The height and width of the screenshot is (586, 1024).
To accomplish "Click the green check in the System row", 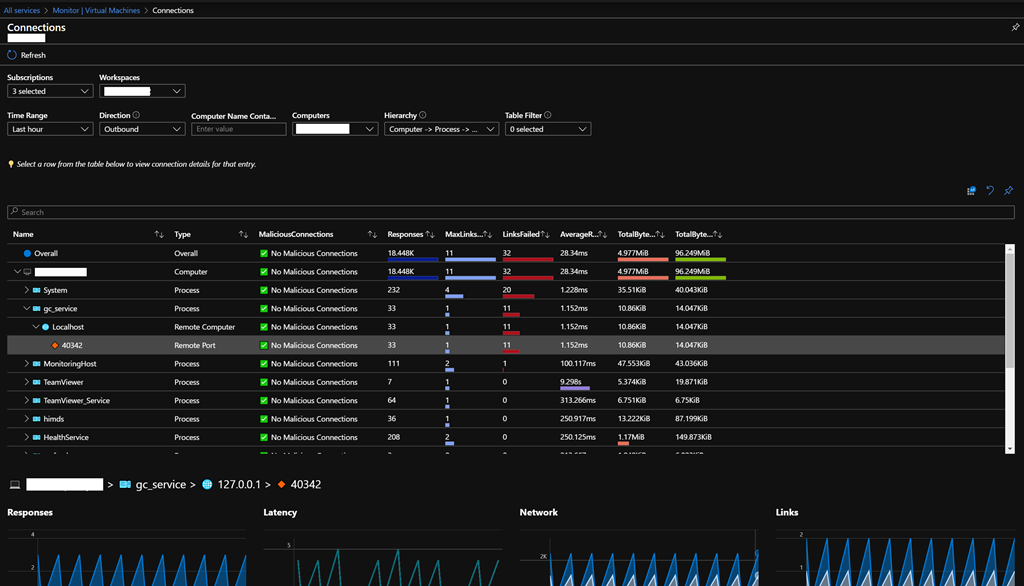I will pos(264,290).
